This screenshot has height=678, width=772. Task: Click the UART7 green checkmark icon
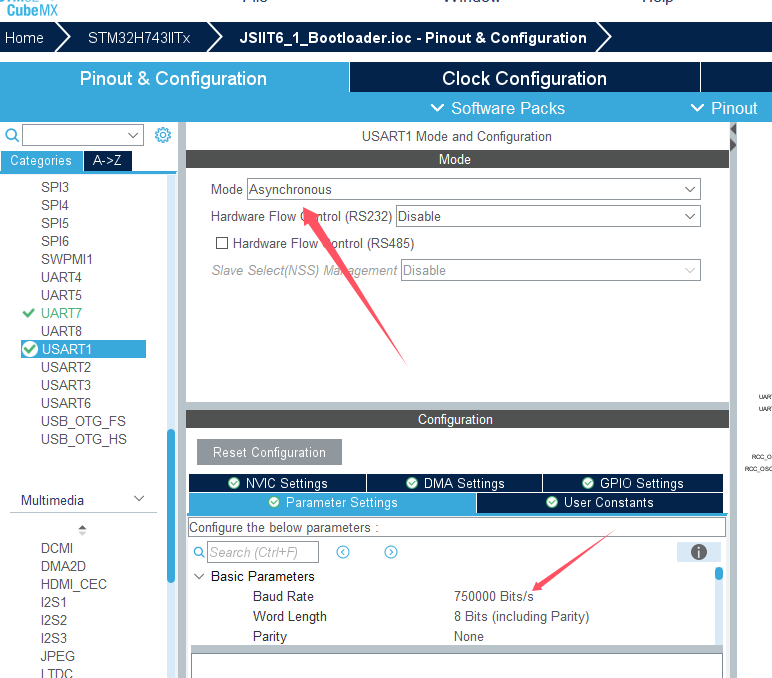[x=29, y=313]
